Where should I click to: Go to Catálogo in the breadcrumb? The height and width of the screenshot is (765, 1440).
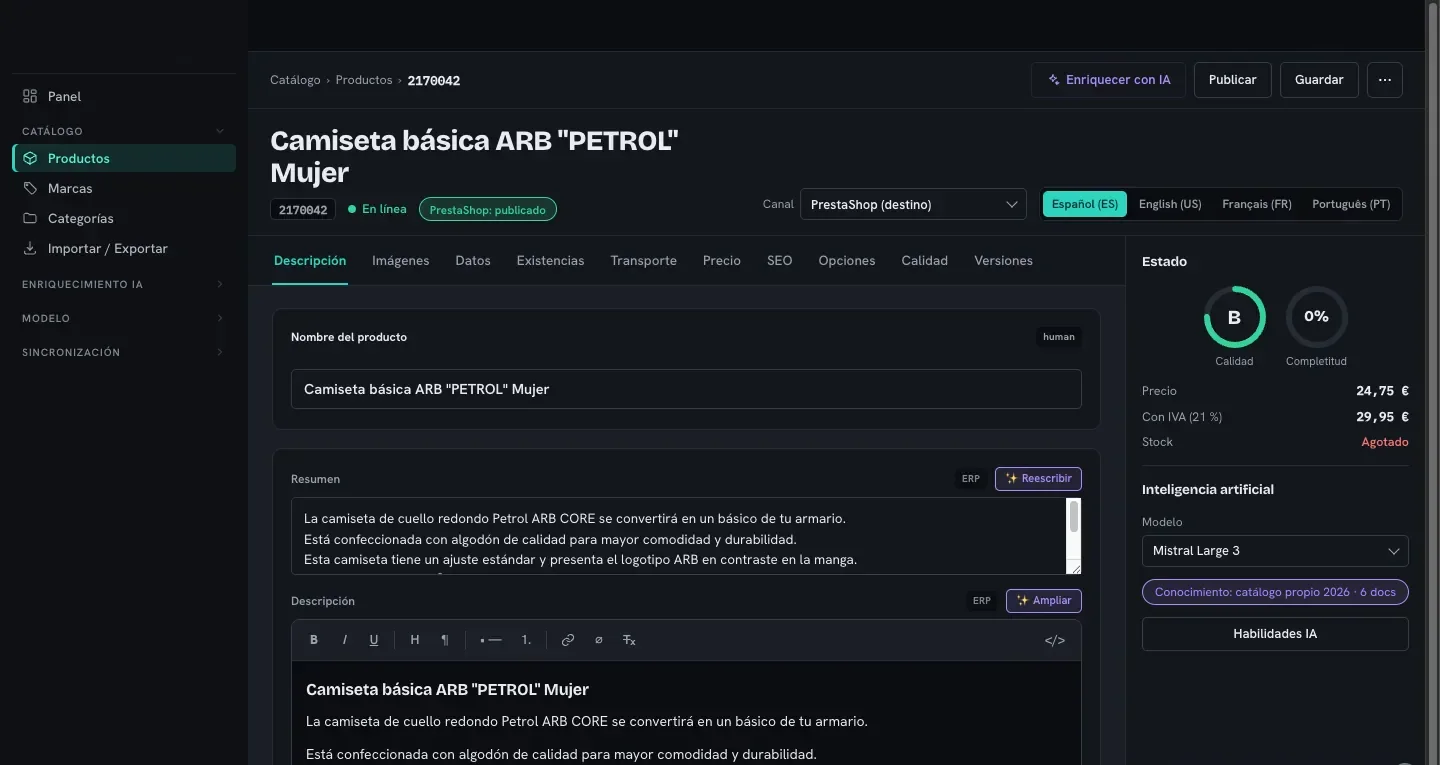coord(295,80)
